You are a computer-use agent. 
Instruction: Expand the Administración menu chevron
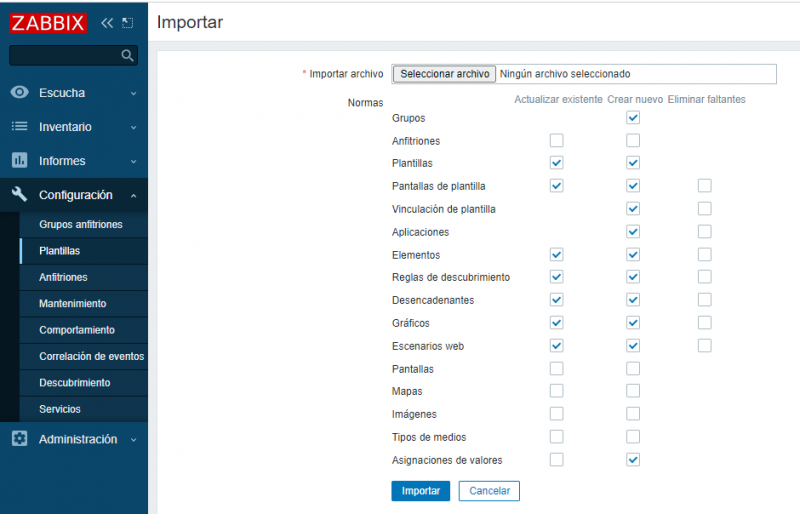[x=133, y=439]
